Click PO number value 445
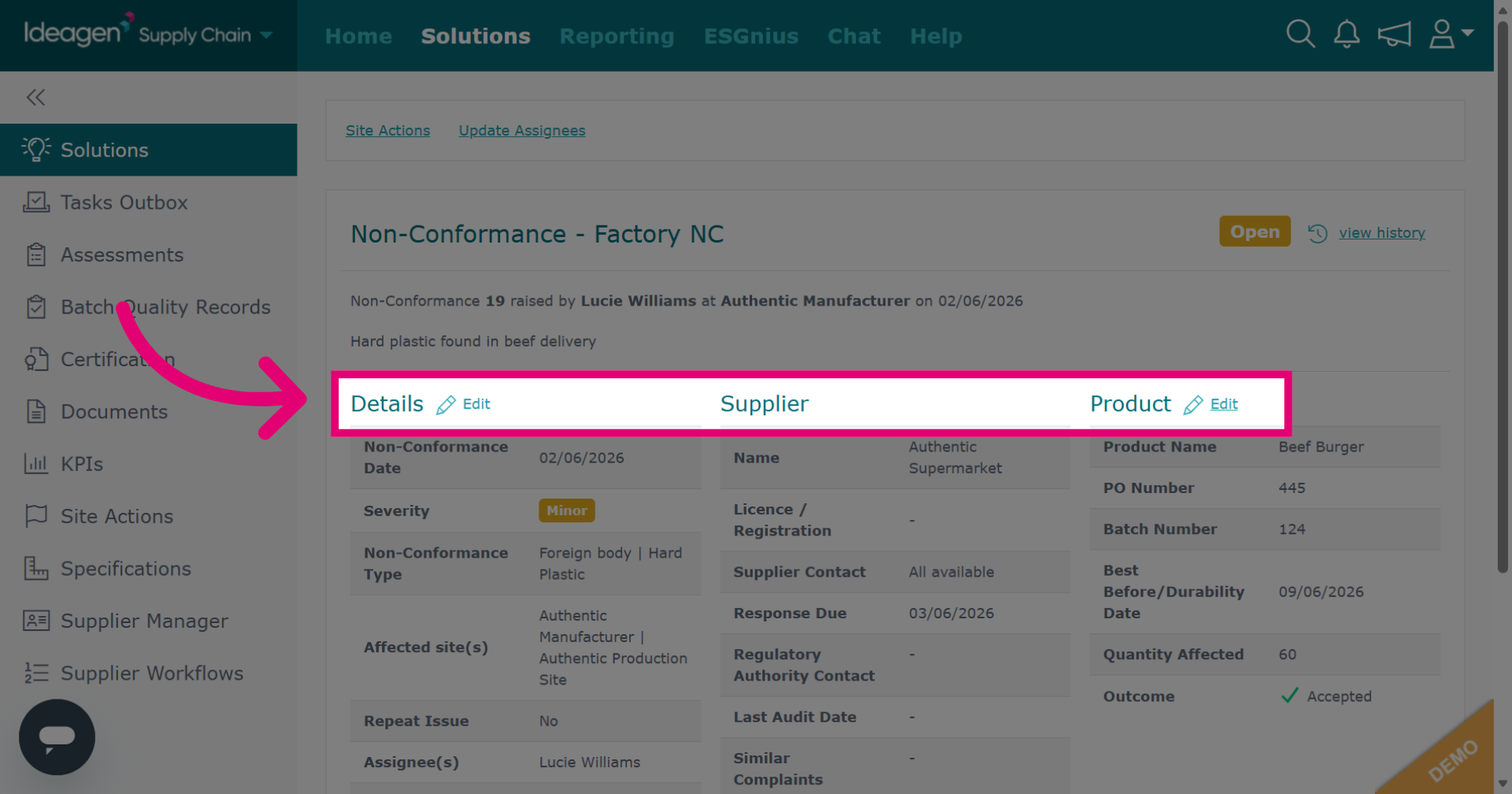This screenshot has width=1512, height=794. (x=1292, y=488)
